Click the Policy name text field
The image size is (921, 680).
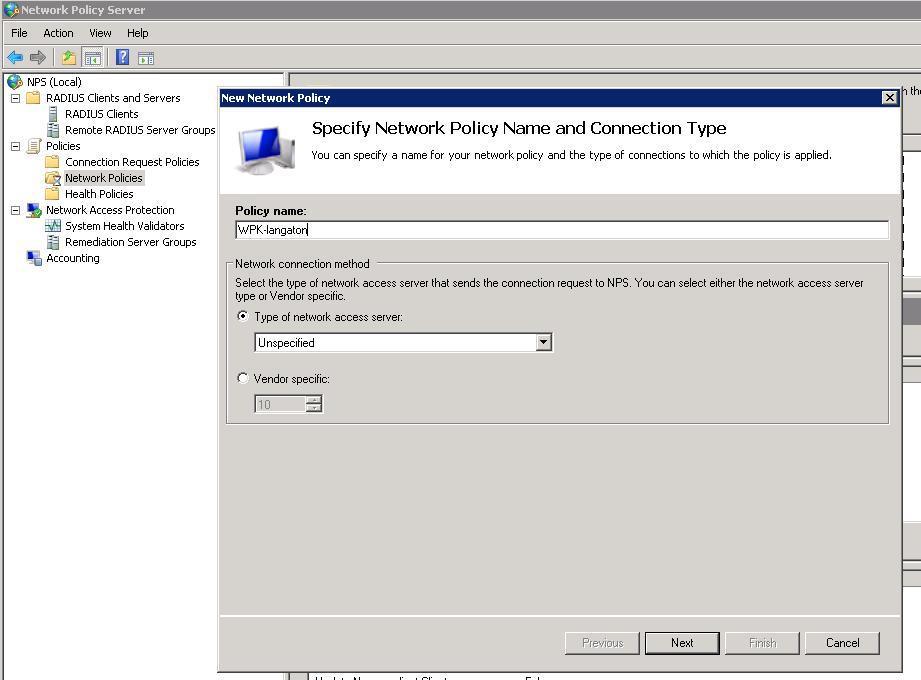tap(562, 230)
